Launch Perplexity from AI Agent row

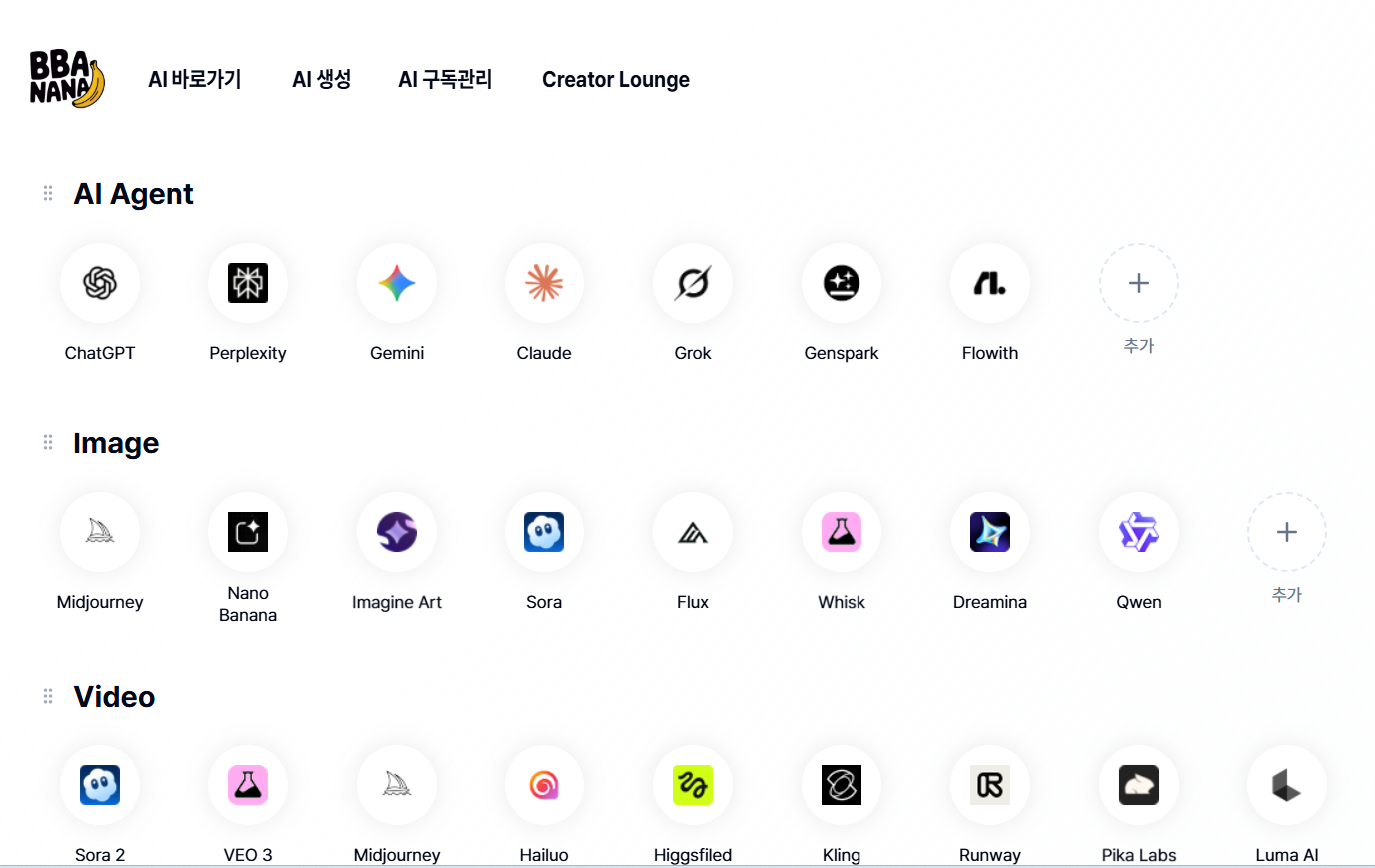tap(248, 283)
